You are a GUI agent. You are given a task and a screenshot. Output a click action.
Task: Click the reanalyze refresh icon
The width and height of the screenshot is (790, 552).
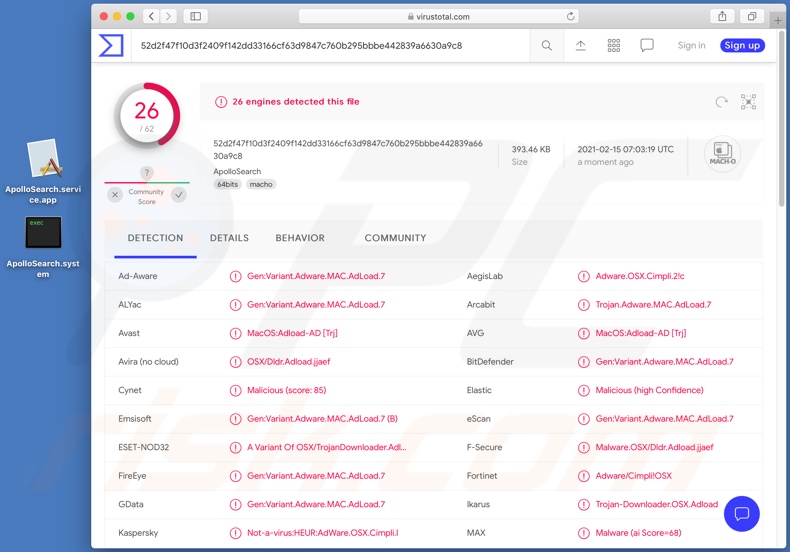click(x=721, y=102)
